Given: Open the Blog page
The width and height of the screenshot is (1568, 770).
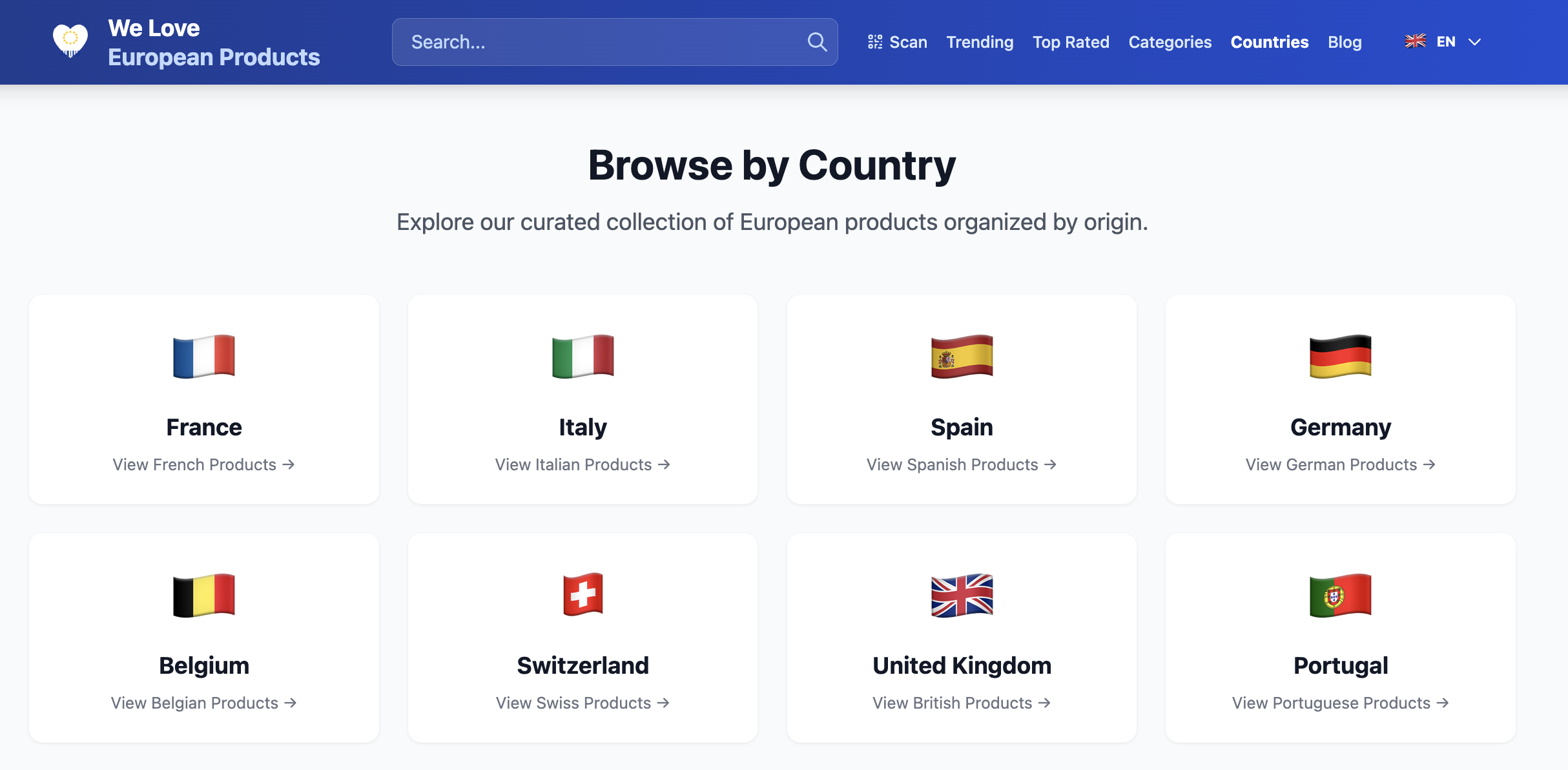Looking at the screenshot, I should (x=1345, y=41).
